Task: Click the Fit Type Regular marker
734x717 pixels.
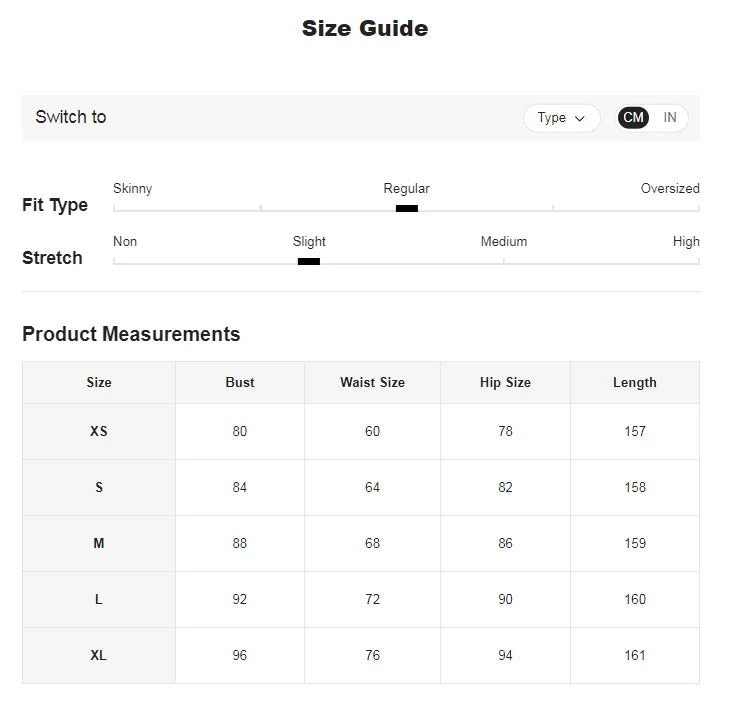Action: click(407, 208)
